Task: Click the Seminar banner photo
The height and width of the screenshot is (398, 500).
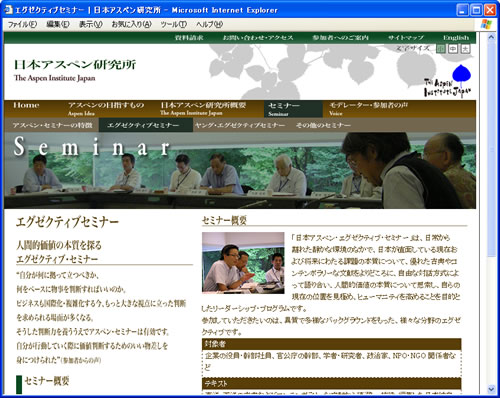Action: pos(240,170)
